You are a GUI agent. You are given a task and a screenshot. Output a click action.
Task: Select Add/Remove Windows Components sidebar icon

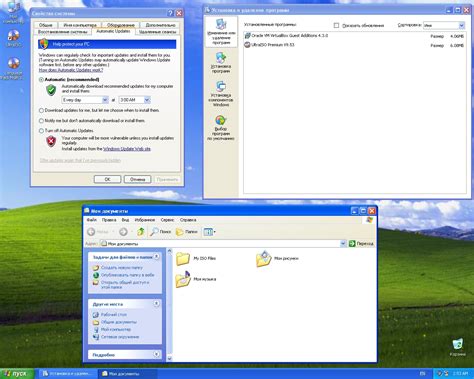pyautogui.click(x=221, y=94)
